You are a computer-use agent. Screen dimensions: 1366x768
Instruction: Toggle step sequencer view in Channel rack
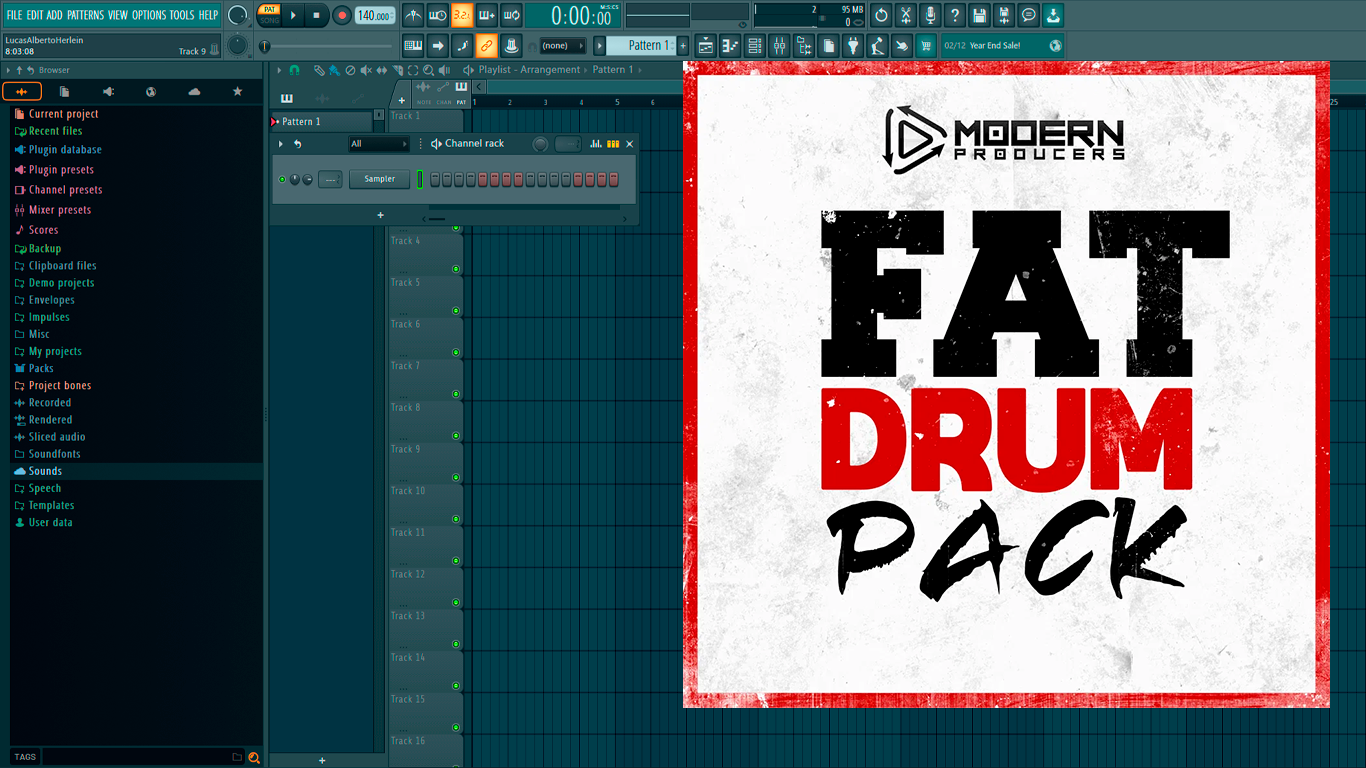coord(613,144)
